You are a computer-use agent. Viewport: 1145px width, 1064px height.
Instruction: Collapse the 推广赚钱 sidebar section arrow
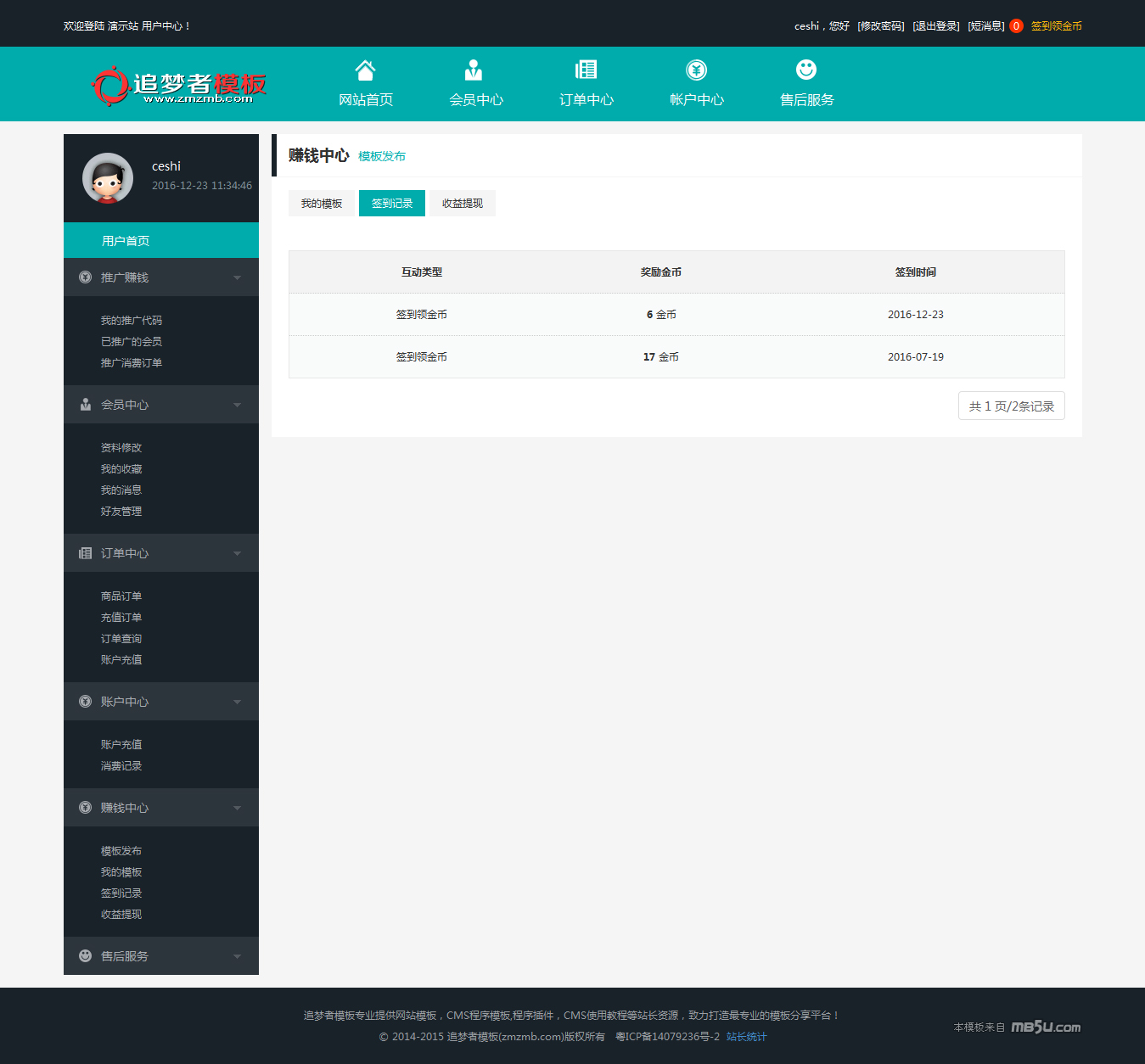(237, 277)
